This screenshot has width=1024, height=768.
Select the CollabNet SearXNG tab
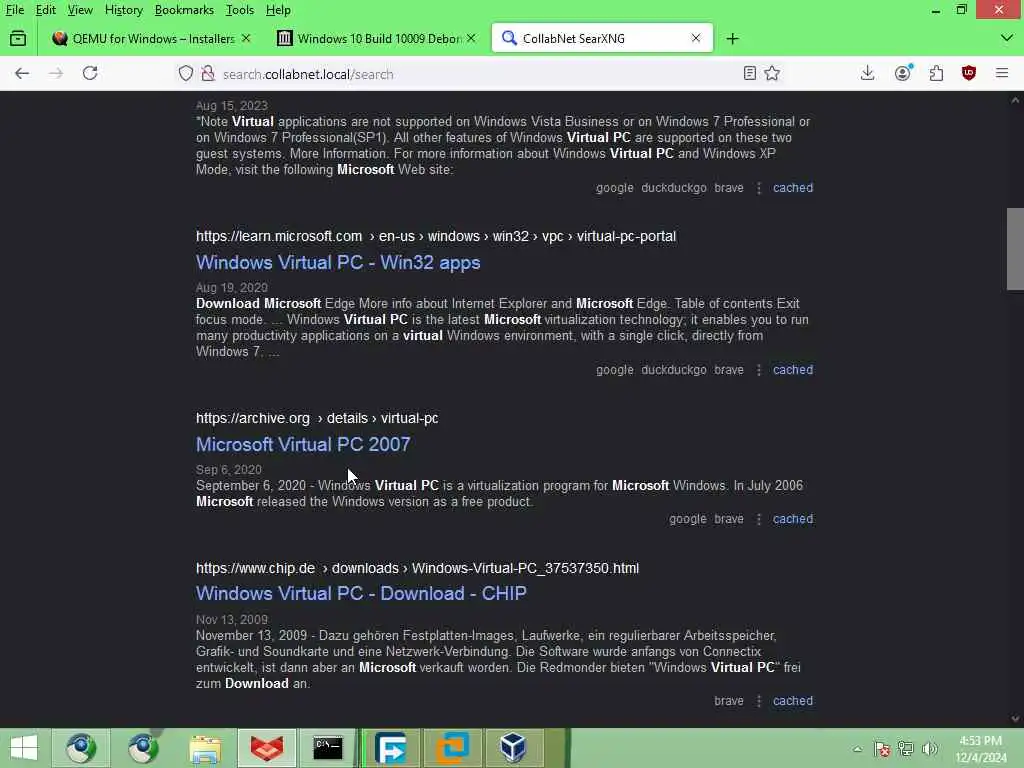click(601, 39)
